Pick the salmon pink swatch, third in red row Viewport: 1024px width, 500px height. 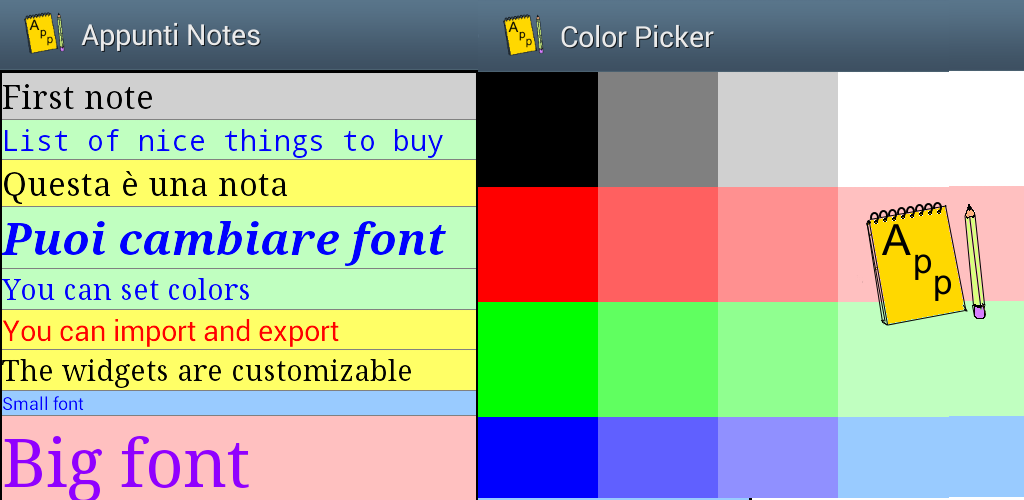pyautogui.click(x=778, y=244)
